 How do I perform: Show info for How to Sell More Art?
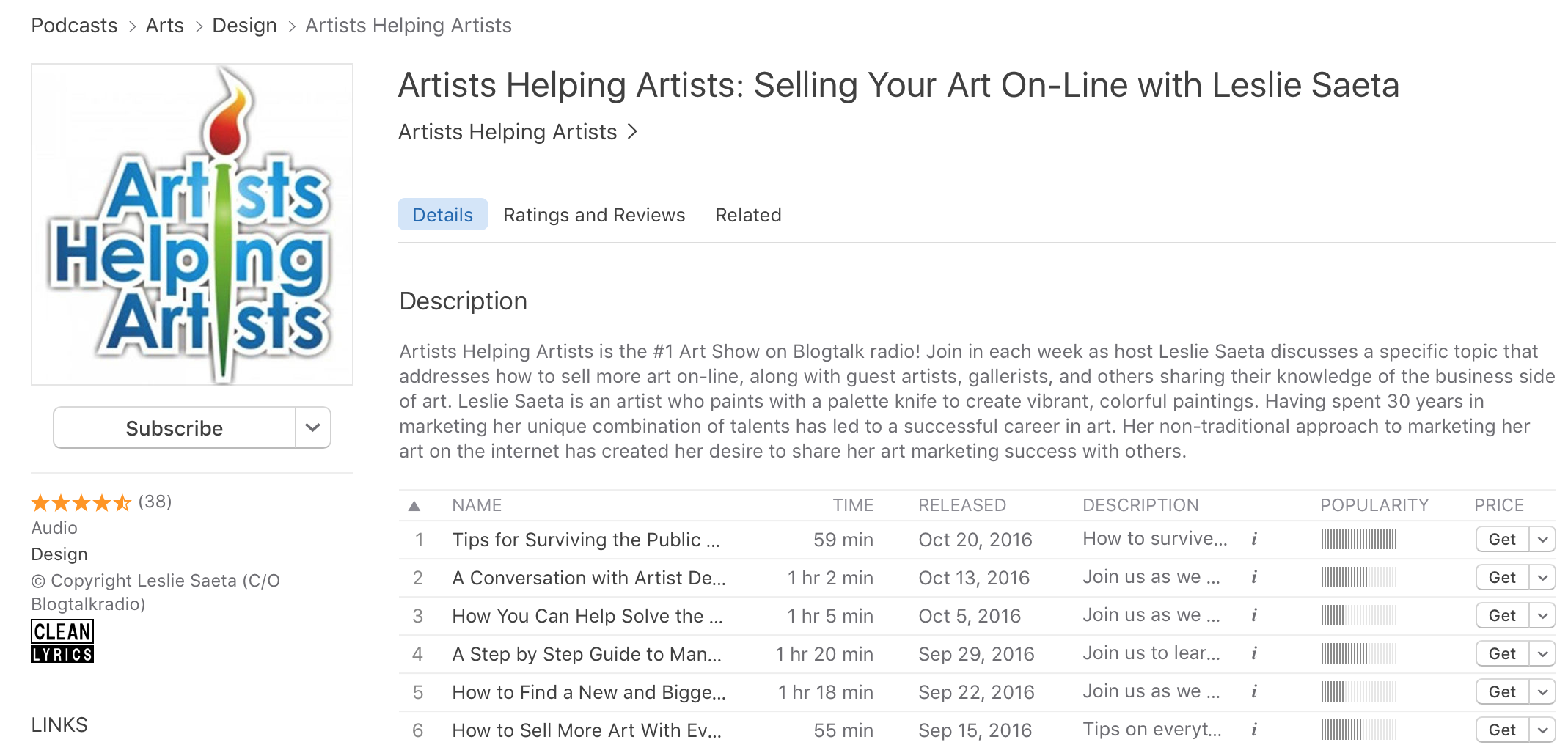[x=1254, y=730]
